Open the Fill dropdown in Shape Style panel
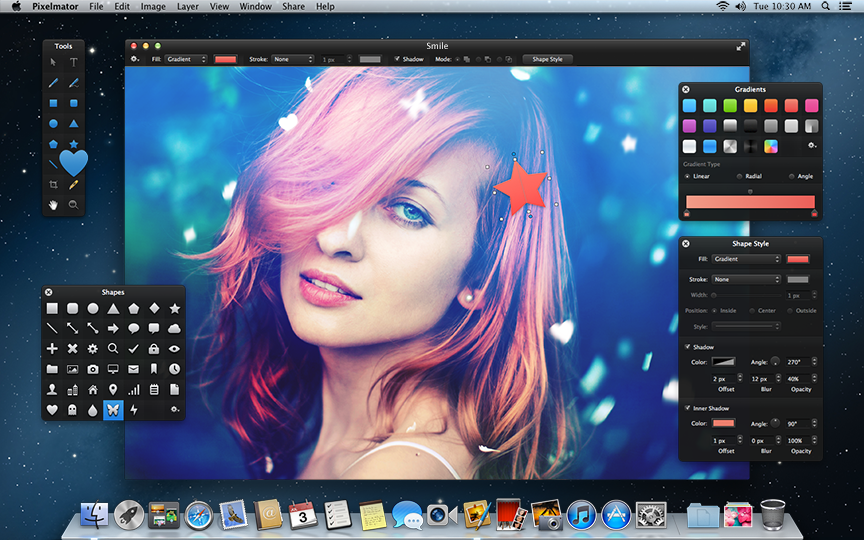Screen dimensions: 864x540 746,259
